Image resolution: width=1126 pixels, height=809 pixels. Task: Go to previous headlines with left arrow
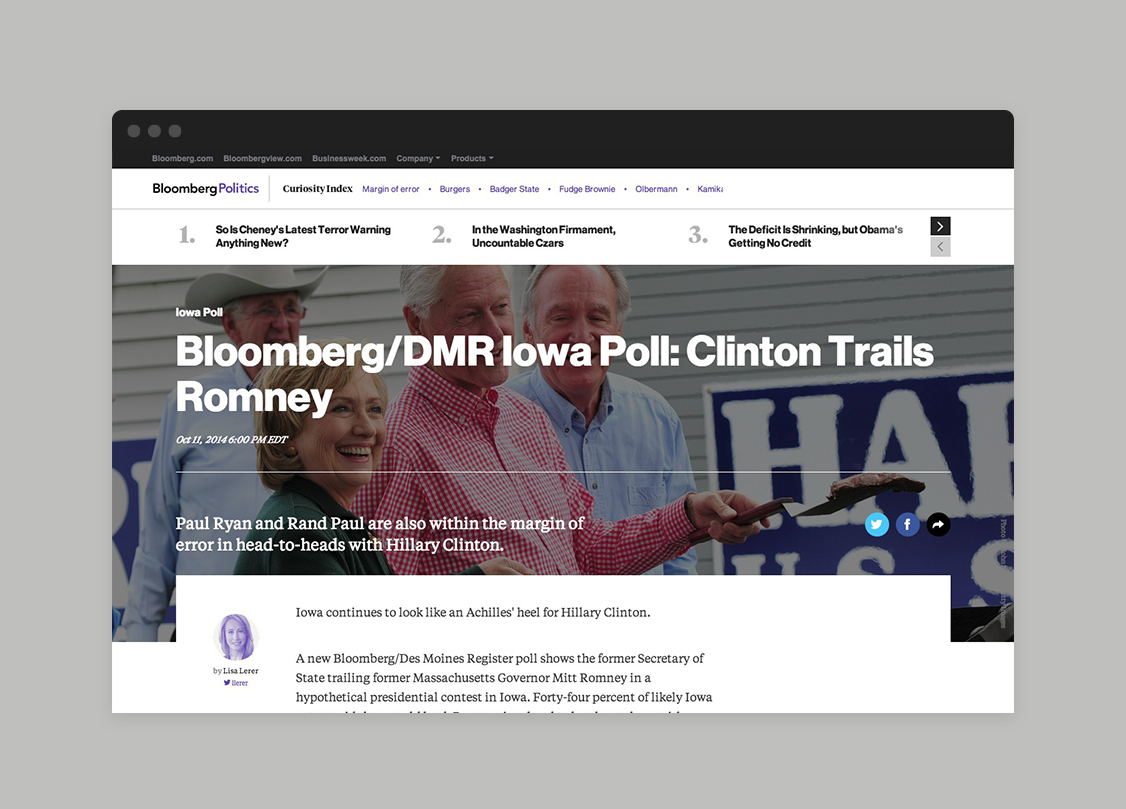click(940, 246)
